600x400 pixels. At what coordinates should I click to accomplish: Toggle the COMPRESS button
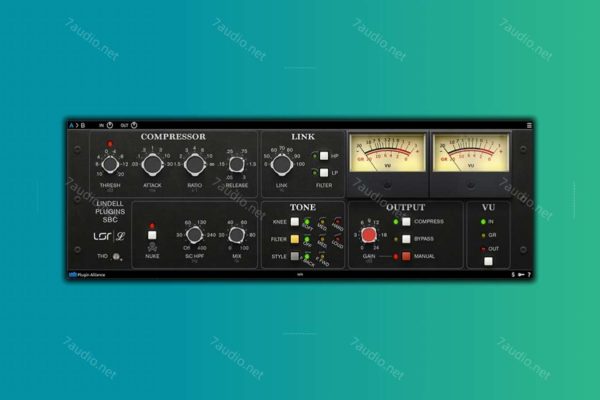[406, 222]
